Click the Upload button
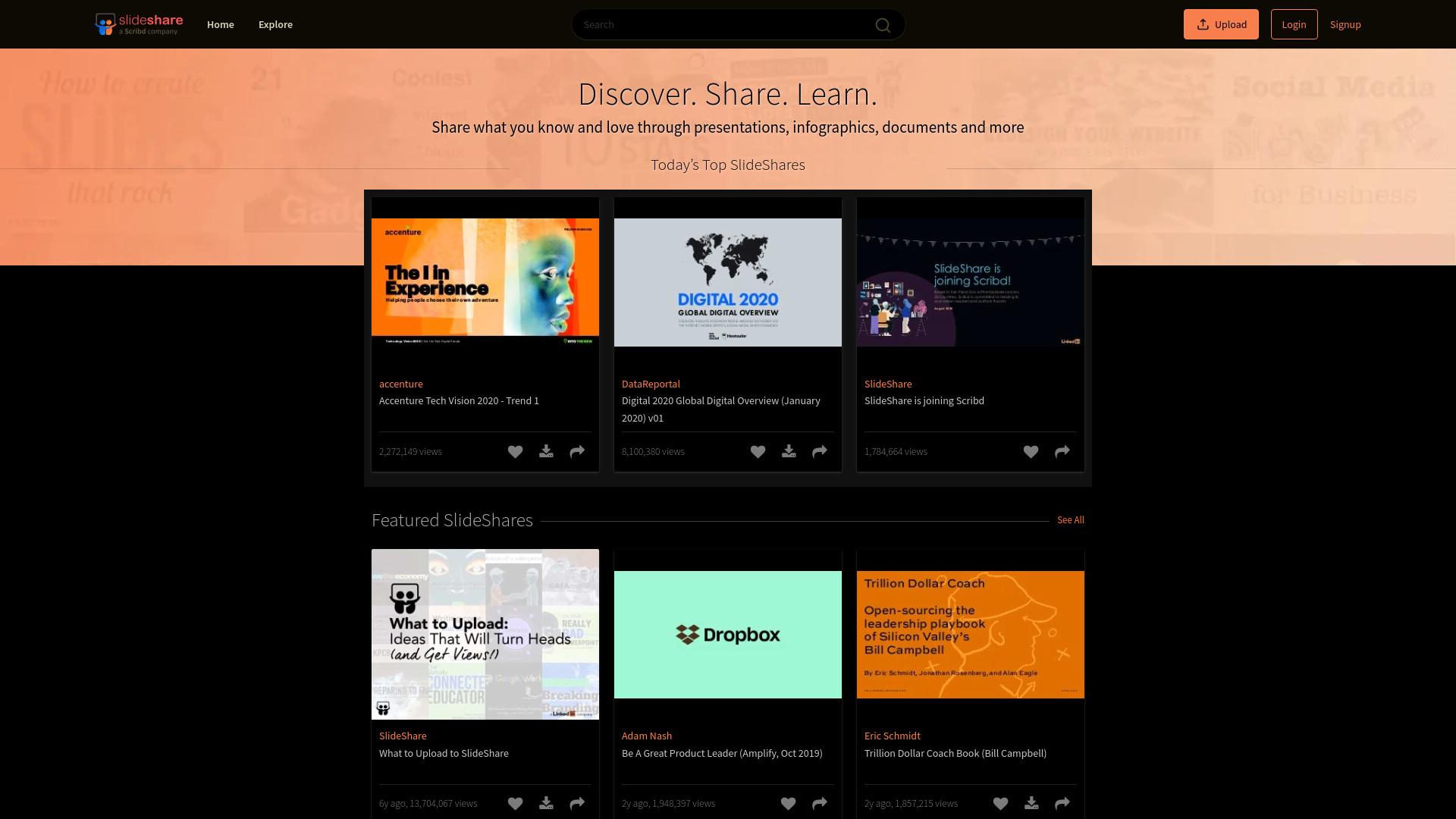 (1221, 24)
